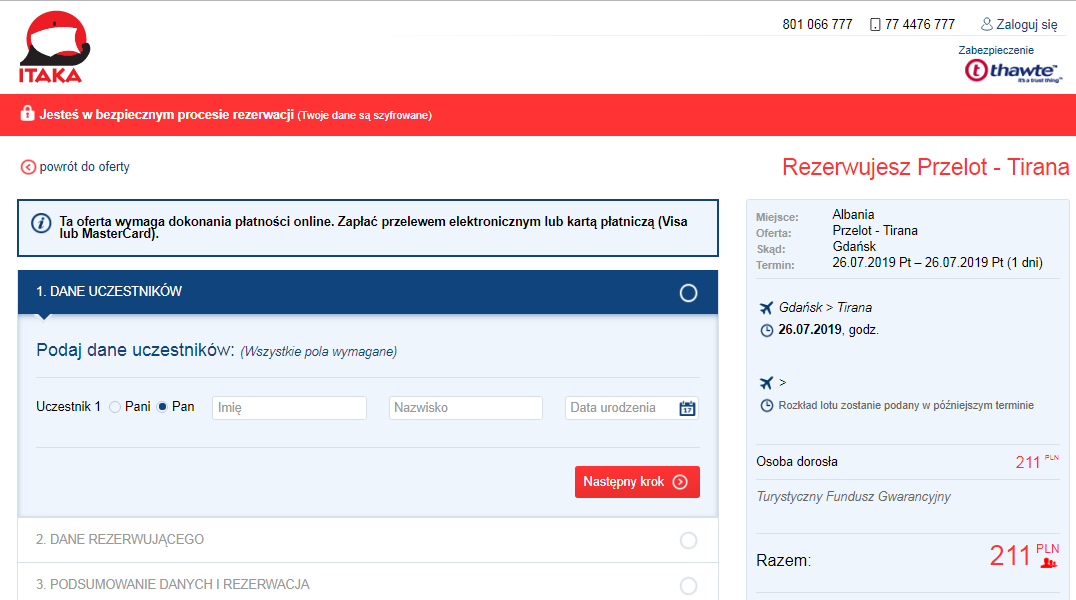Click the circle indicator for Podsumowanie danych i rezerwacja
Image resolution: width=1076 pixels, height=600 pixels.
(688, 586)
